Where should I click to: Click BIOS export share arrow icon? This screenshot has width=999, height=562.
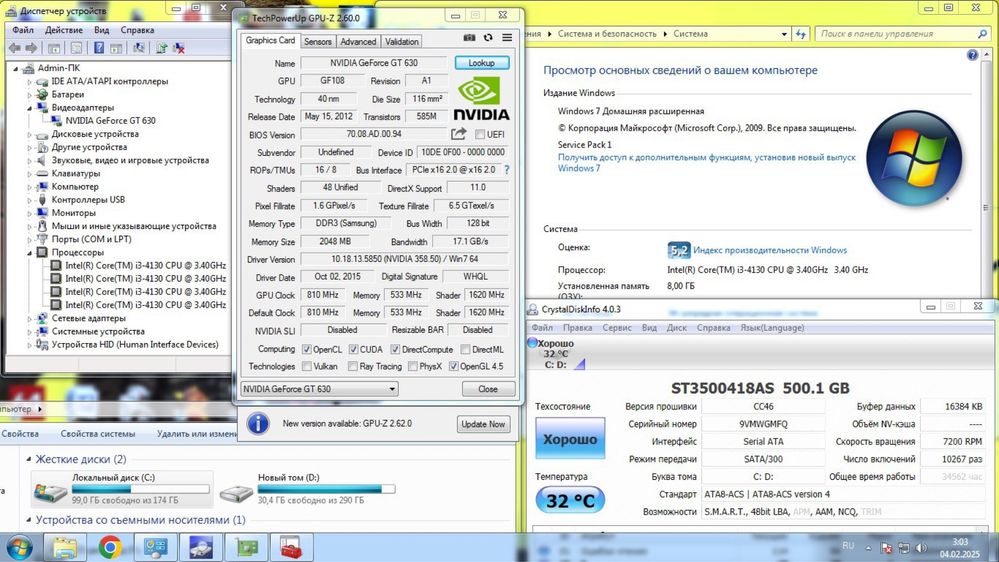[459, 134]
